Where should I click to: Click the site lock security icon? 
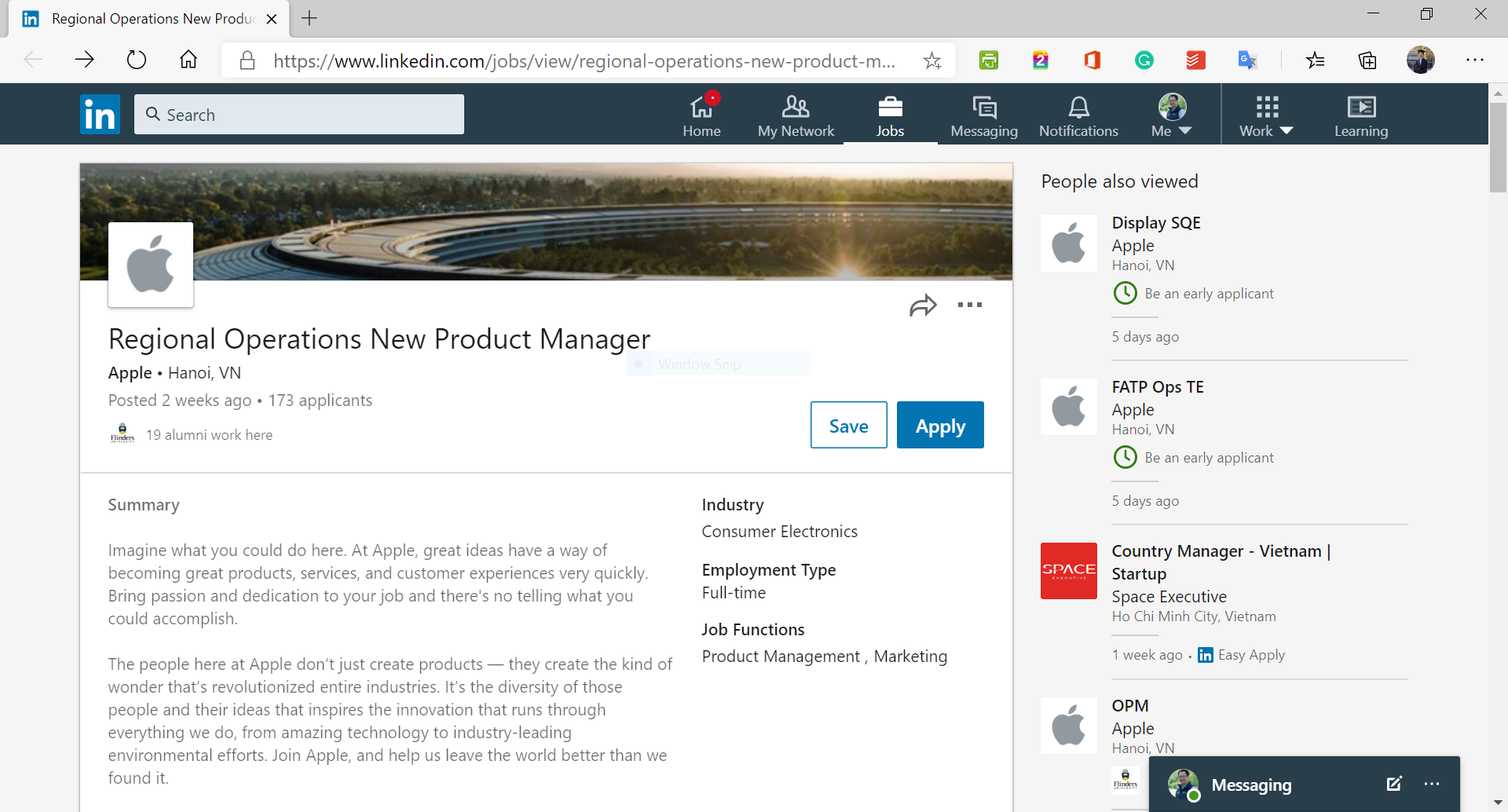pyautogui.click(x=247, y=60)
